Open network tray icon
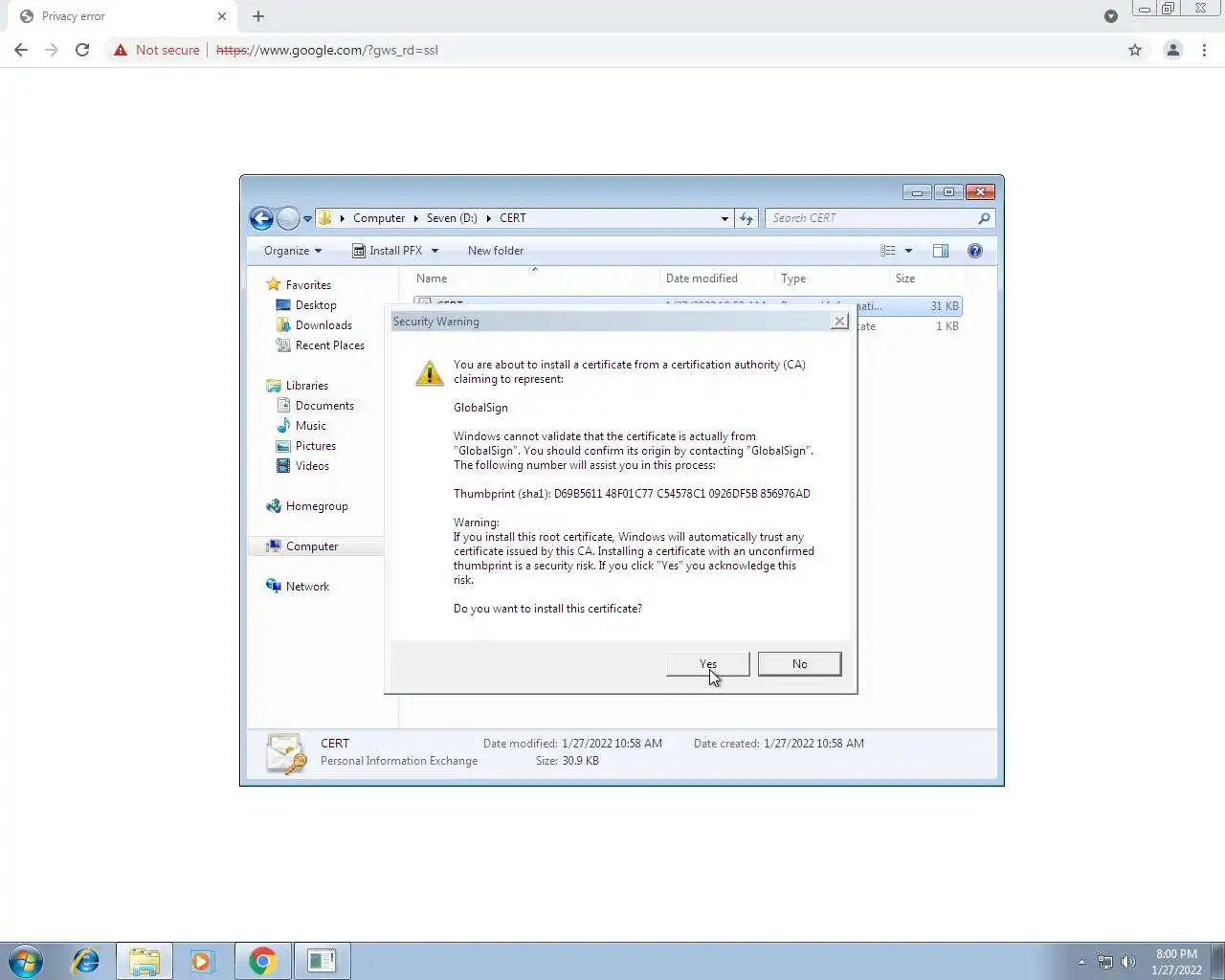This screenshot has width=1225, height=980. 1105,962
